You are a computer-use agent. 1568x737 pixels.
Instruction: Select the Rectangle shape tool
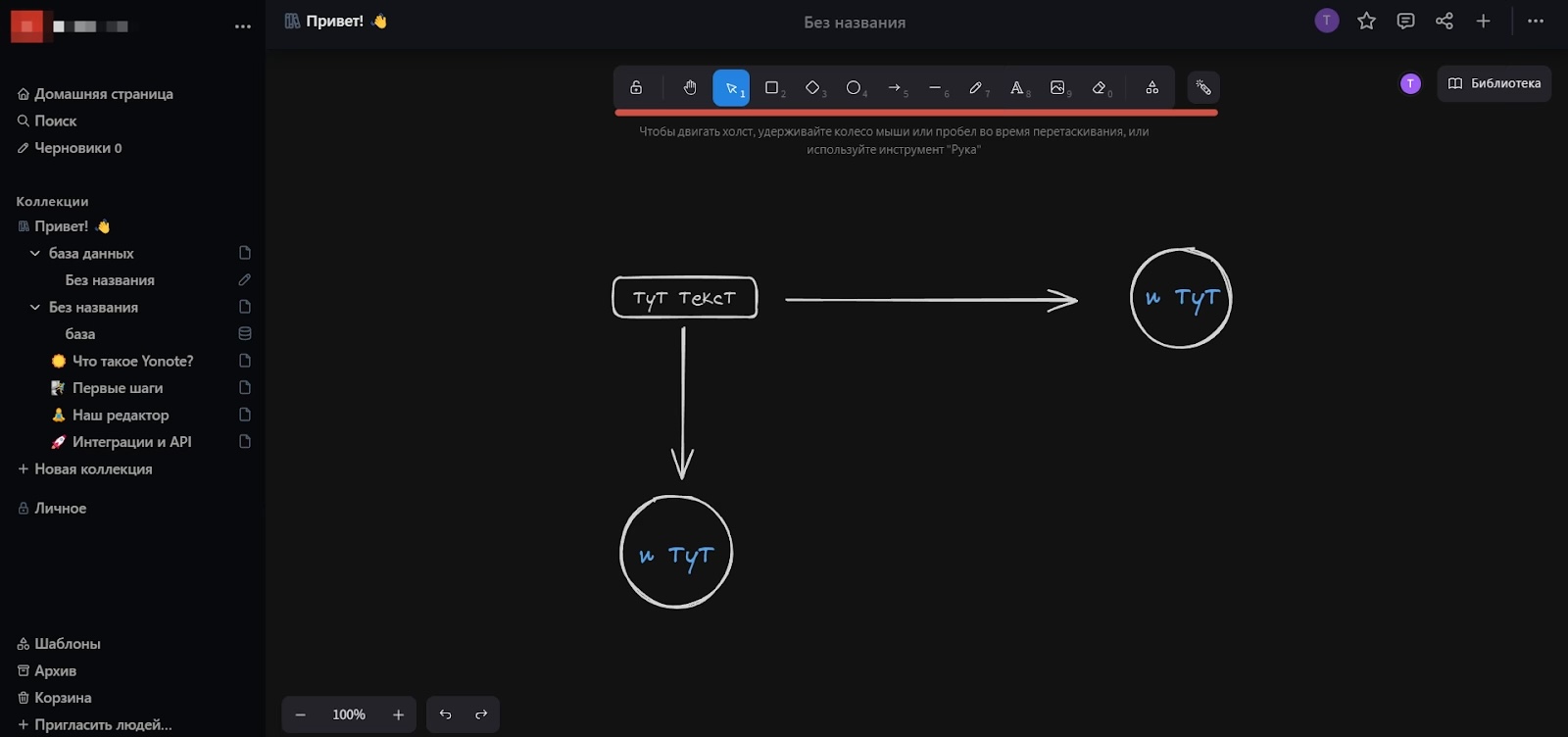point(772,88)
